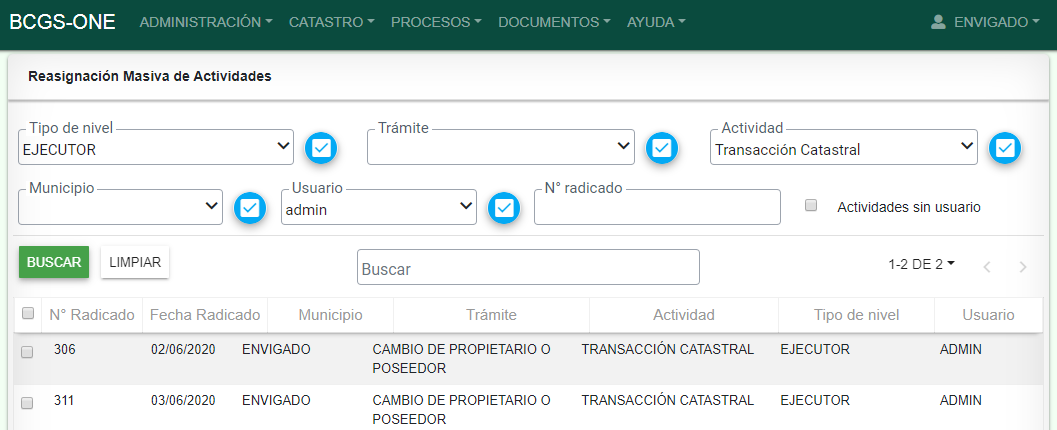Click the user profile icon for ENVIGADO
The height and width of the screenshot is (430, 1057).
(938, 22)
